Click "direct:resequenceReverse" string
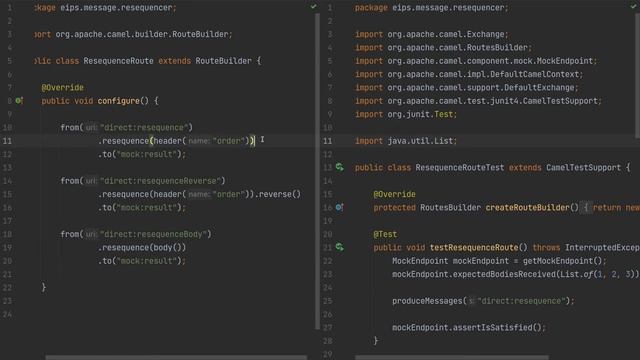Image resolution: width=640 pixels, height=360 pixels. click(160, 181)
